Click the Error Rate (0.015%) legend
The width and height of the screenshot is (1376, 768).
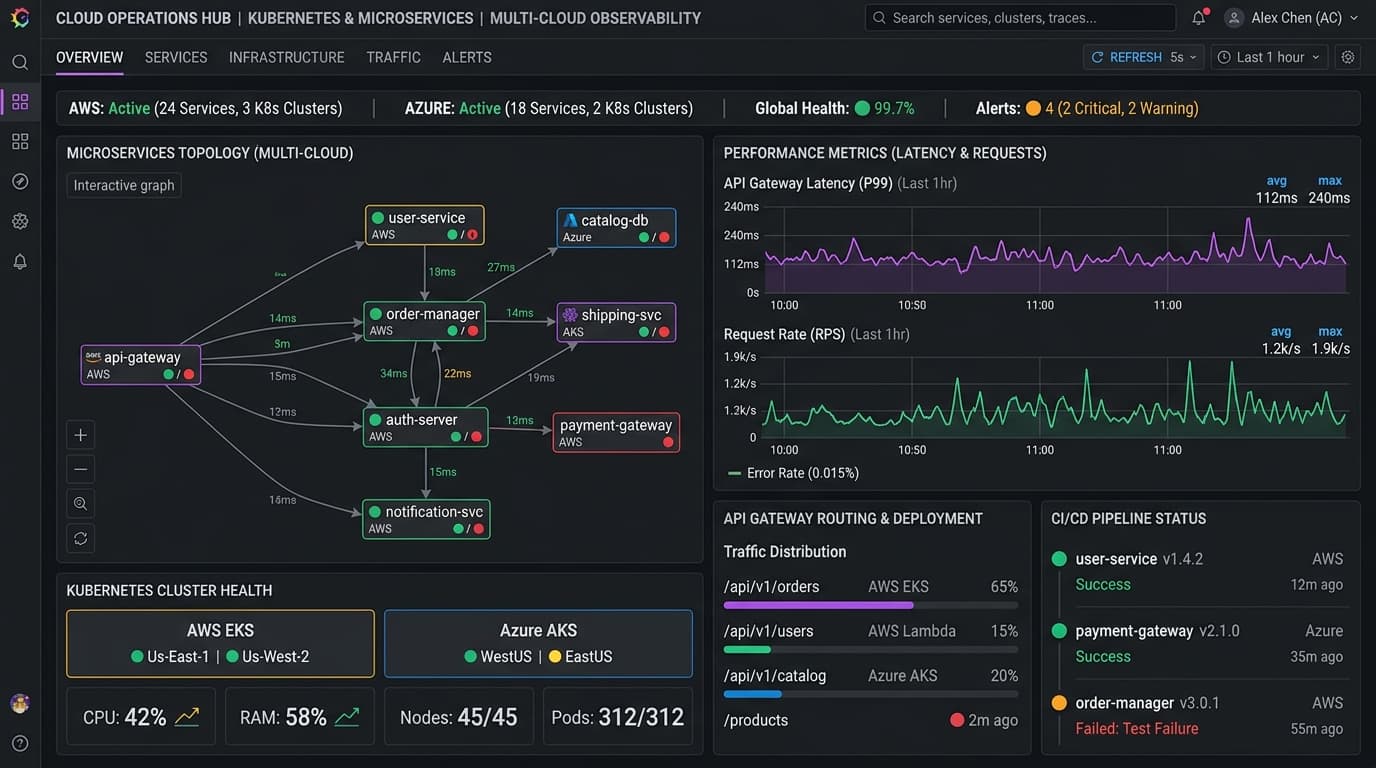click(x=793, y=473)
